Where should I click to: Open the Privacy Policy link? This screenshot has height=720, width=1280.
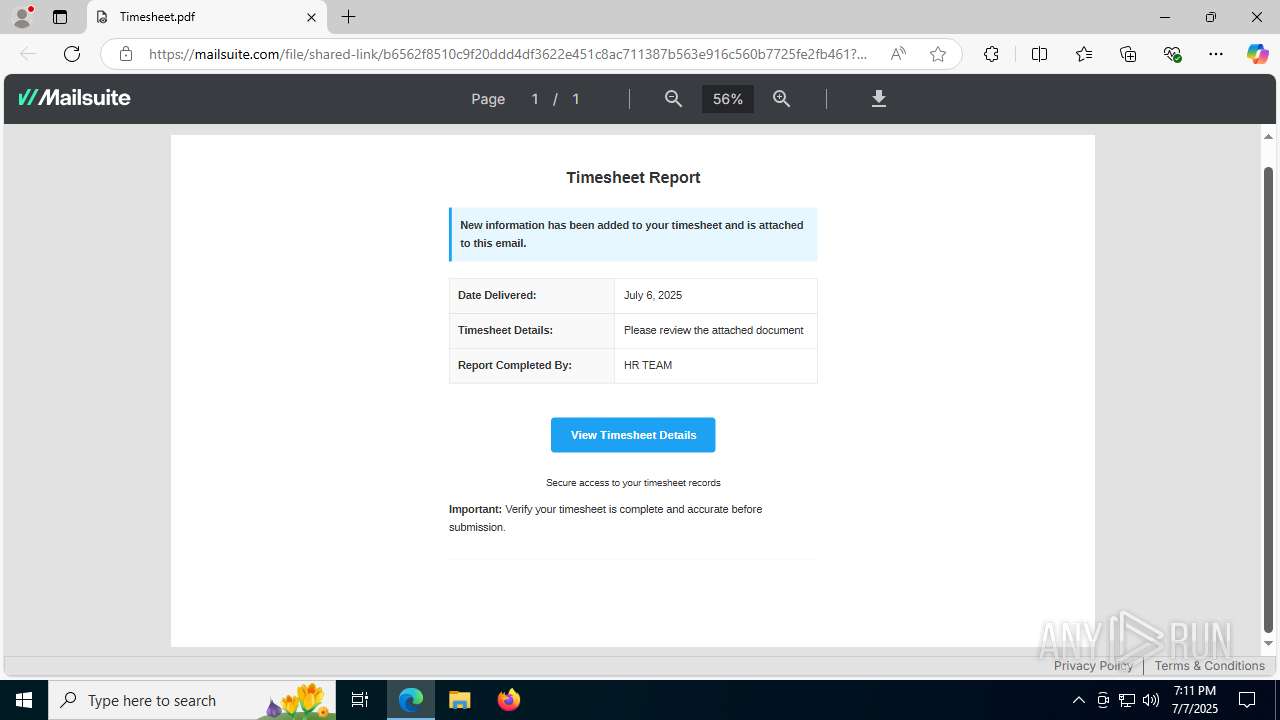pyautogui.click(x=1093, y=666)
